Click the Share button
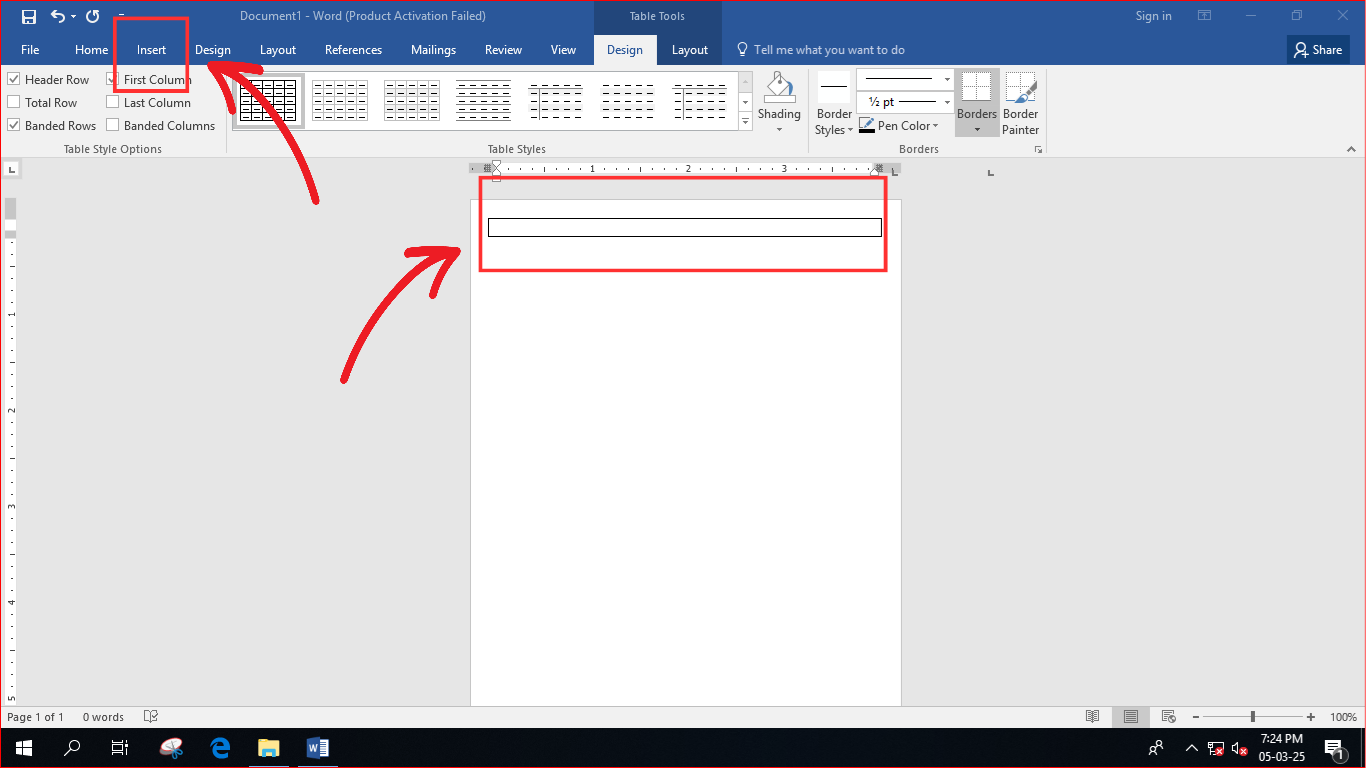Screen dimensions: 1366x768 [1317, 50]
